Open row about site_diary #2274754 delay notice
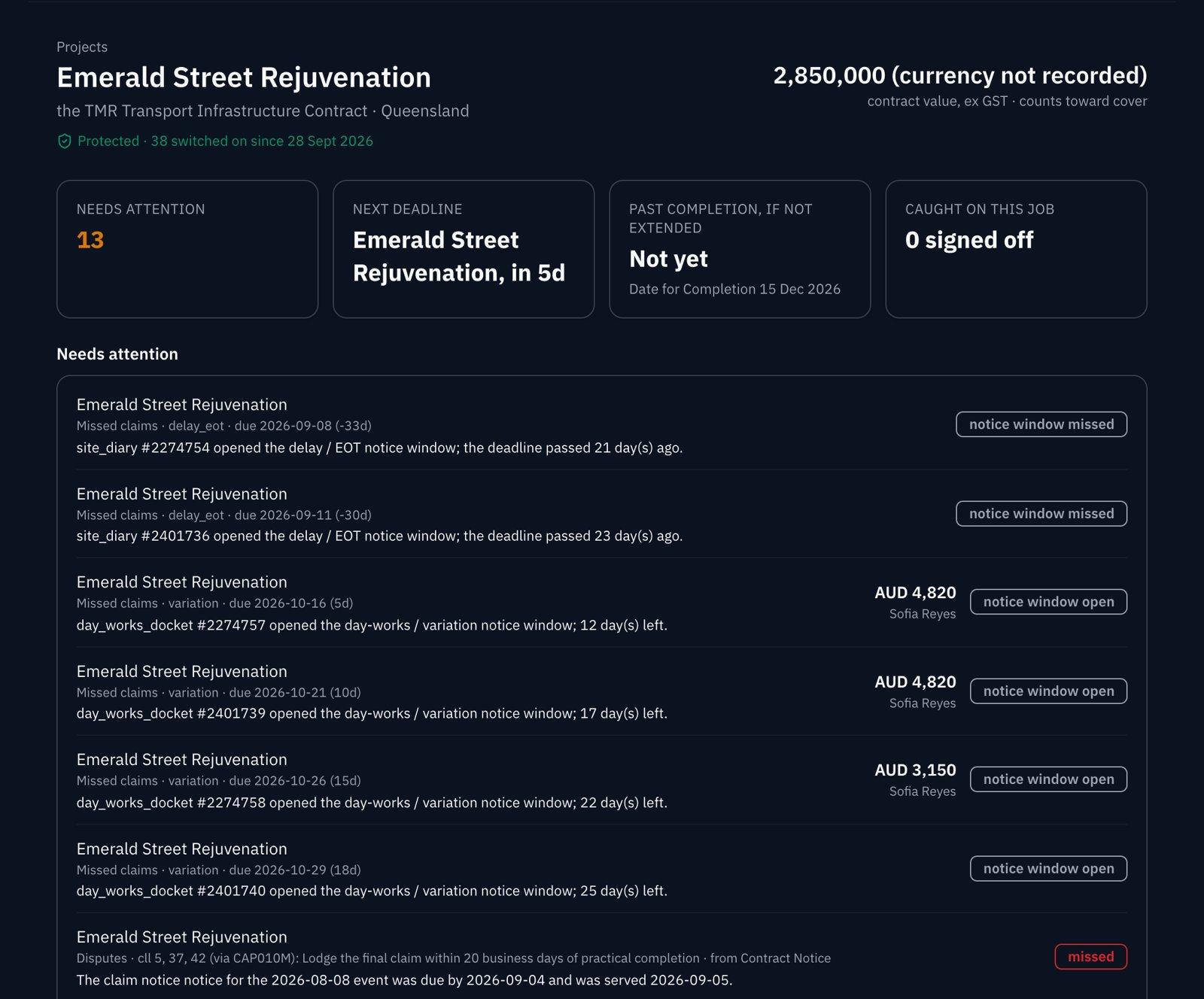The height and width of the screenshot is (999, 1204). pos(601,425)
